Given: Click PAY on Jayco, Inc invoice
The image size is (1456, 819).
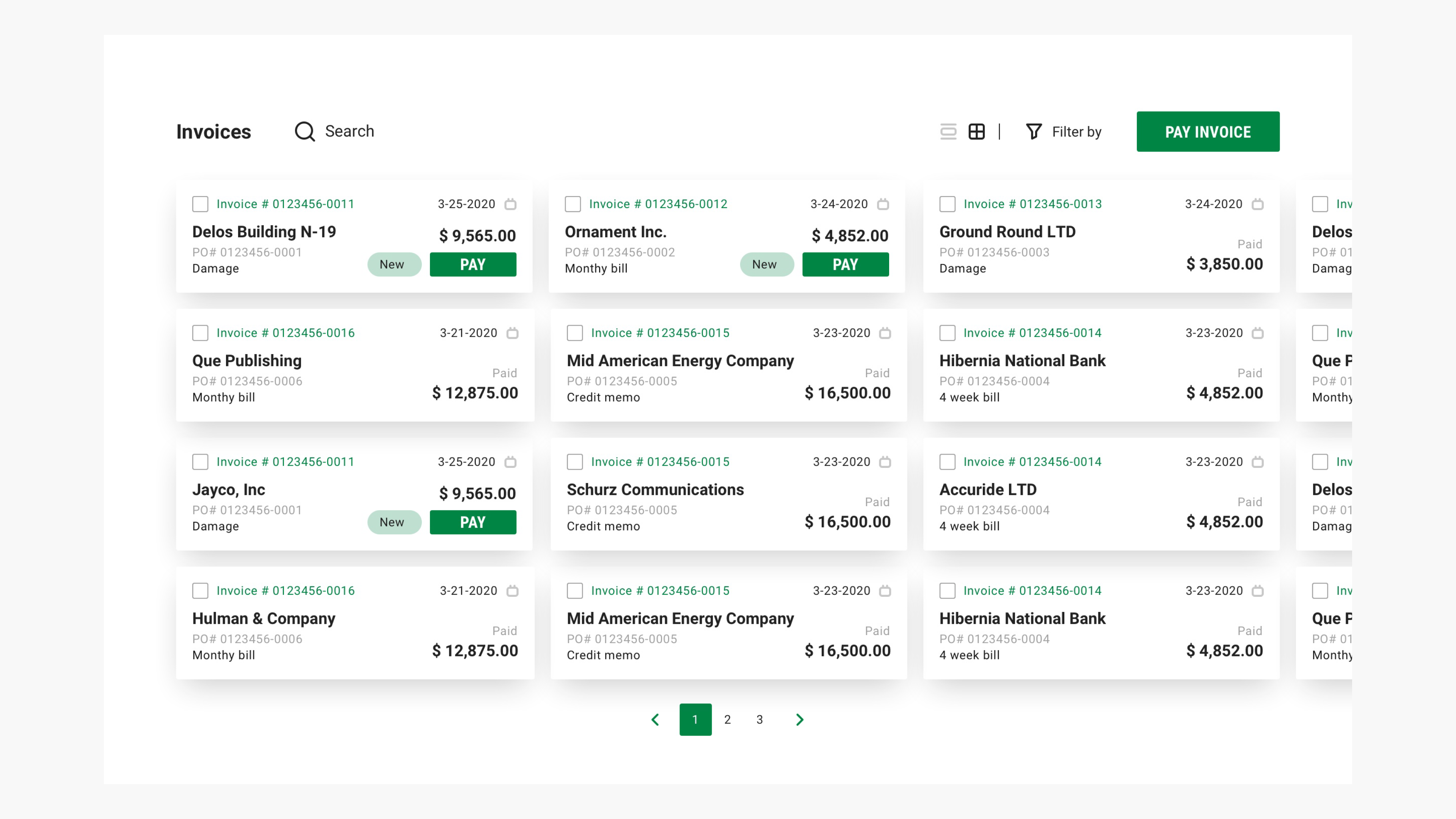Looking at the screenshot, I should point(472,522).
